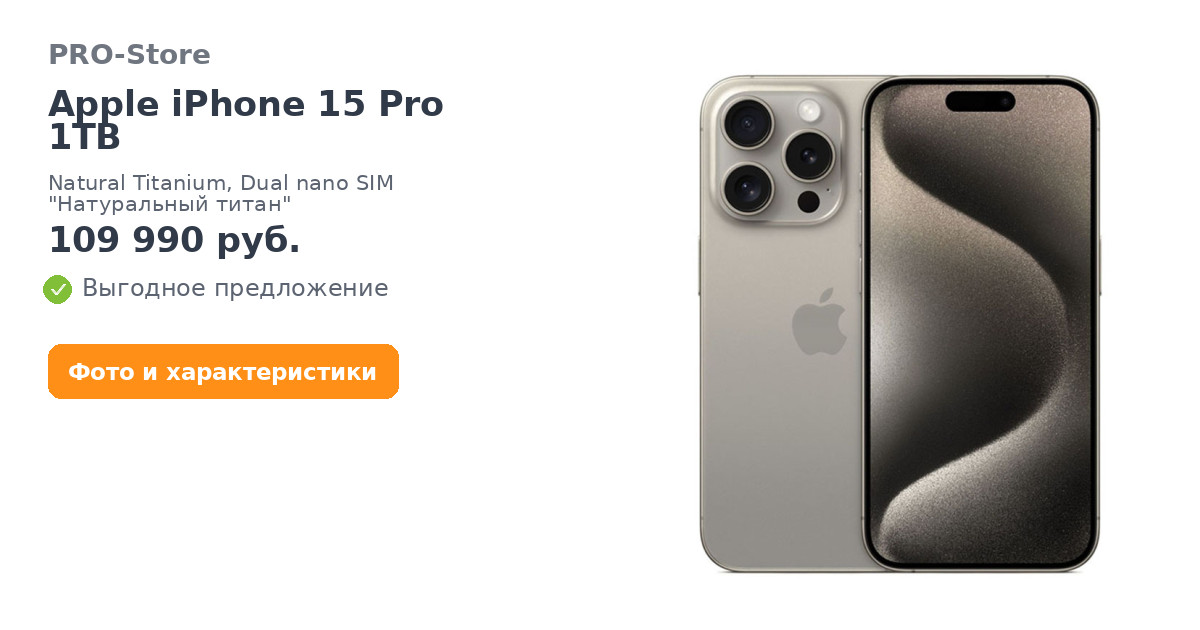1200x630 pixels.
Task: Click the "Натуральный титан" color description
Action: point(170,205)
